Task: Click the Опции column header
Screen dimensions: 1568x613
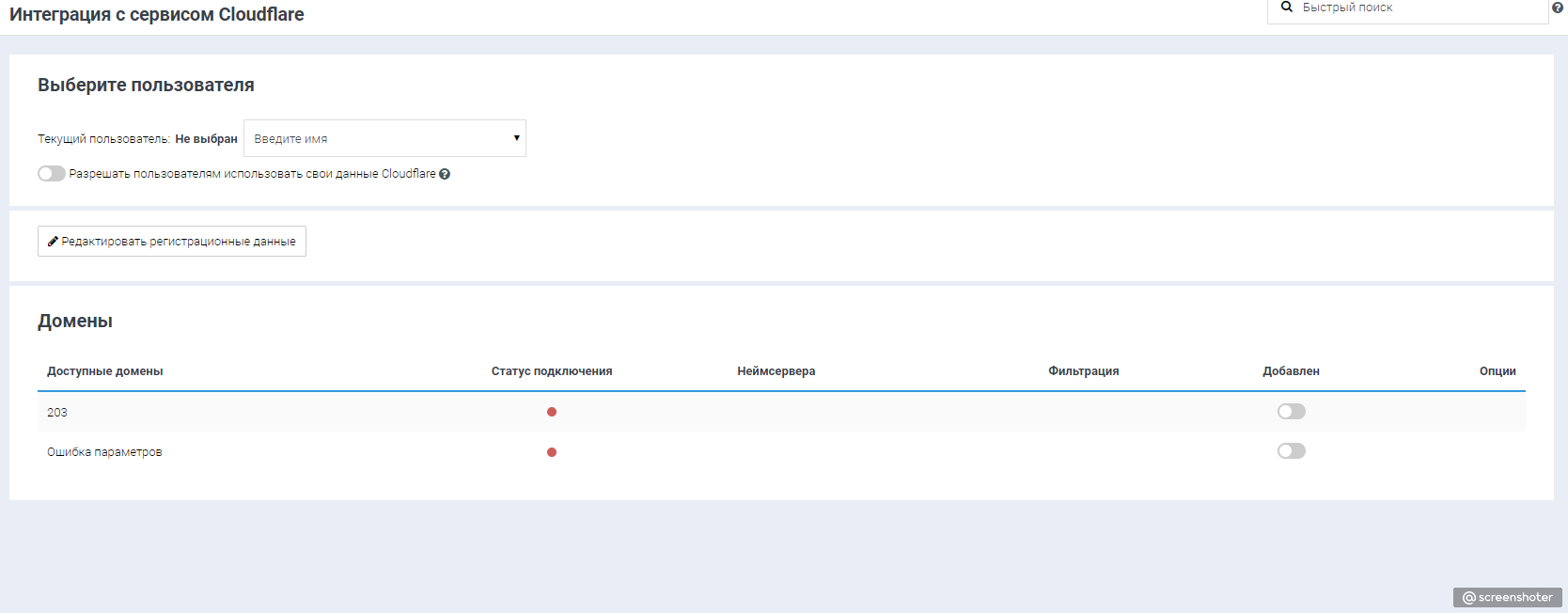Action: point(1497,371)
